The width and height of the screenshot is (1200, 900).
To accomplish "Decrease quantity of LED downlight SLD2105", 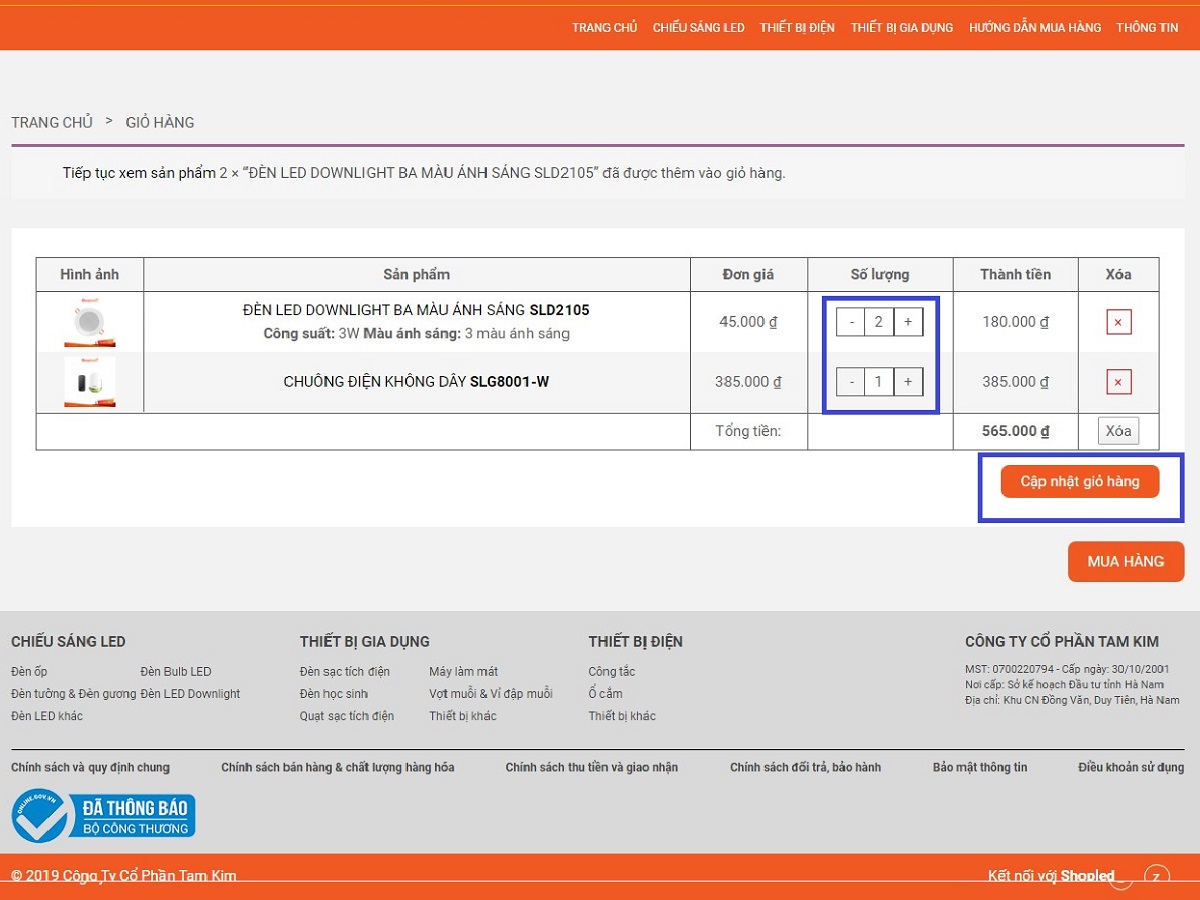I will pos(851,322).
